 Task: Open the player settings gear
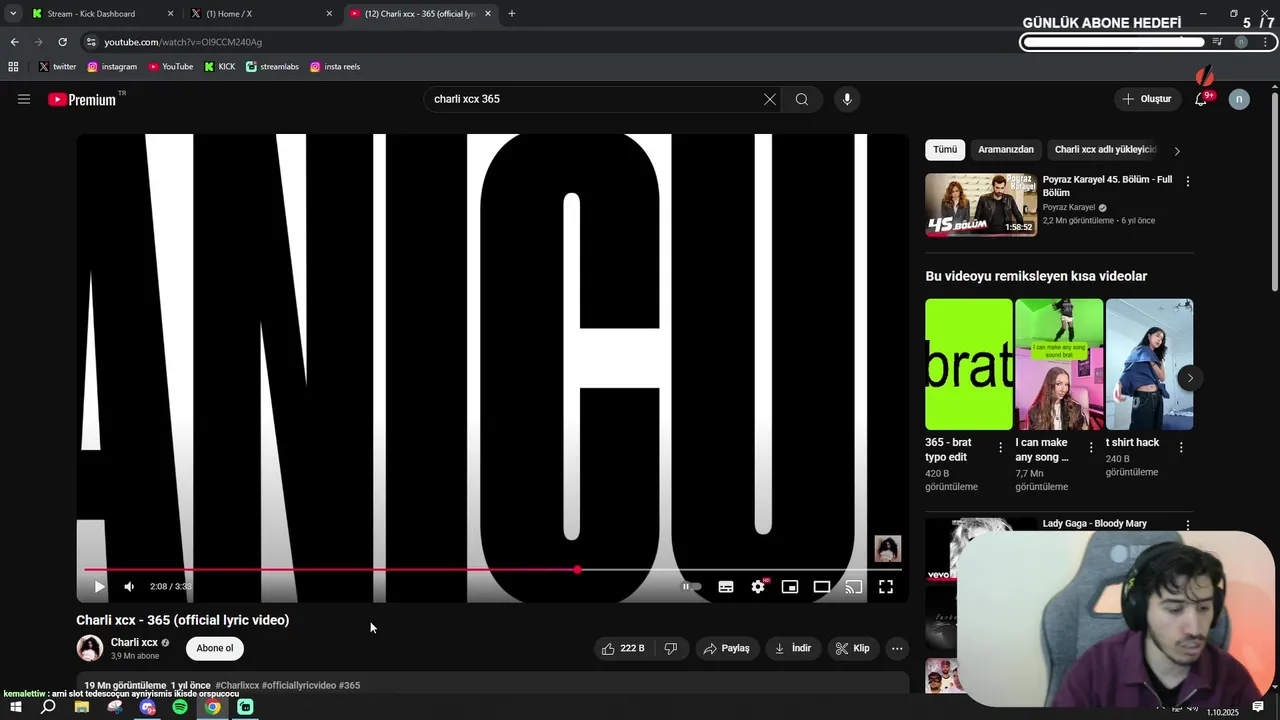(758, 587)
